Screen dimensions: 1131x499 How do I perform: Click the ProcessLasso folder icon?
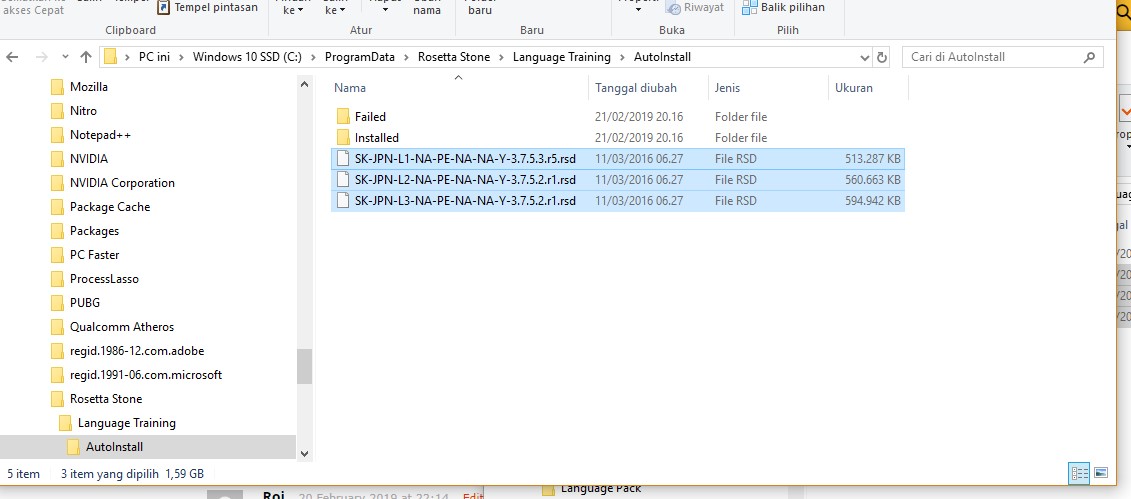[x=58, y=279]
